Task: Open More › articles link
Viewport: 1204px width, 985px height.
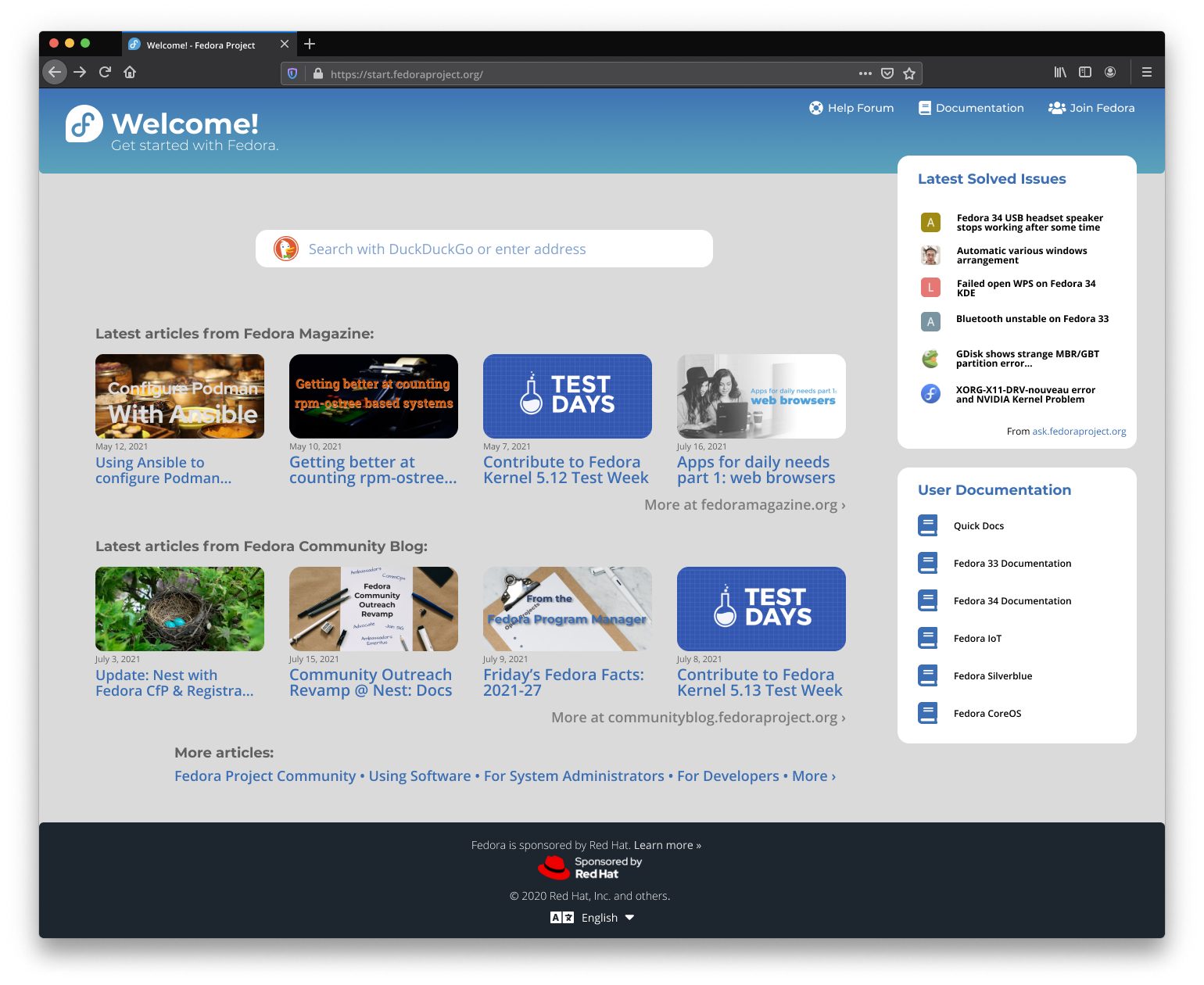Action: (x=814, y=776)
